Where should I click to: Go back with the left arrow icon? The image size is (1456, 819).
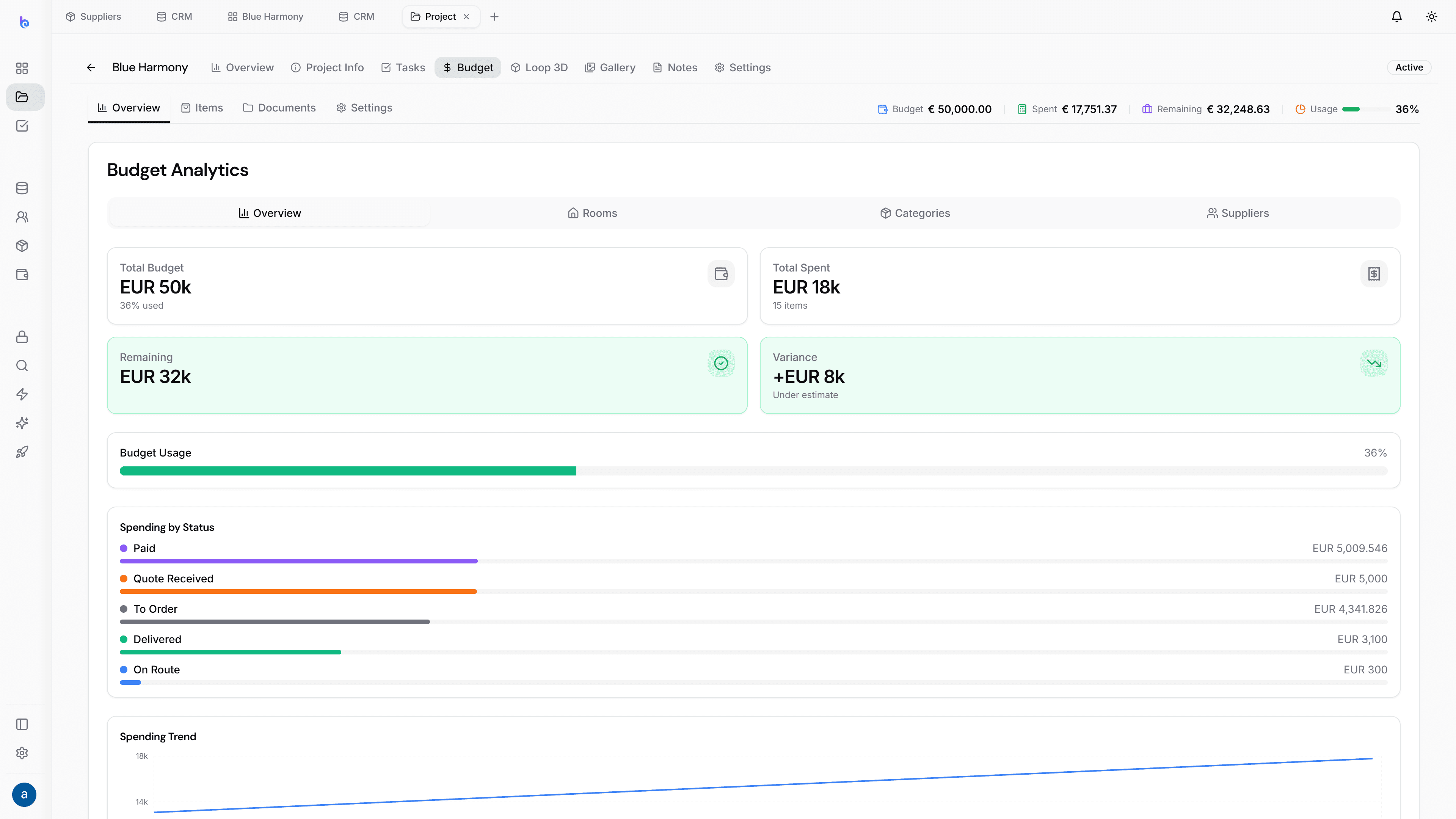click(91, 68)
